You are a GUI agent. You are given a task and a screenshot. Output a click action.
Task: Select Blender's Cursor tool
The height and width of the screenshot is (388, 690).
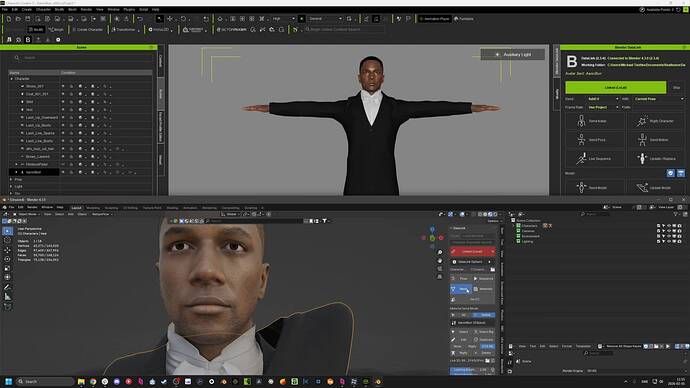point(7,240)
